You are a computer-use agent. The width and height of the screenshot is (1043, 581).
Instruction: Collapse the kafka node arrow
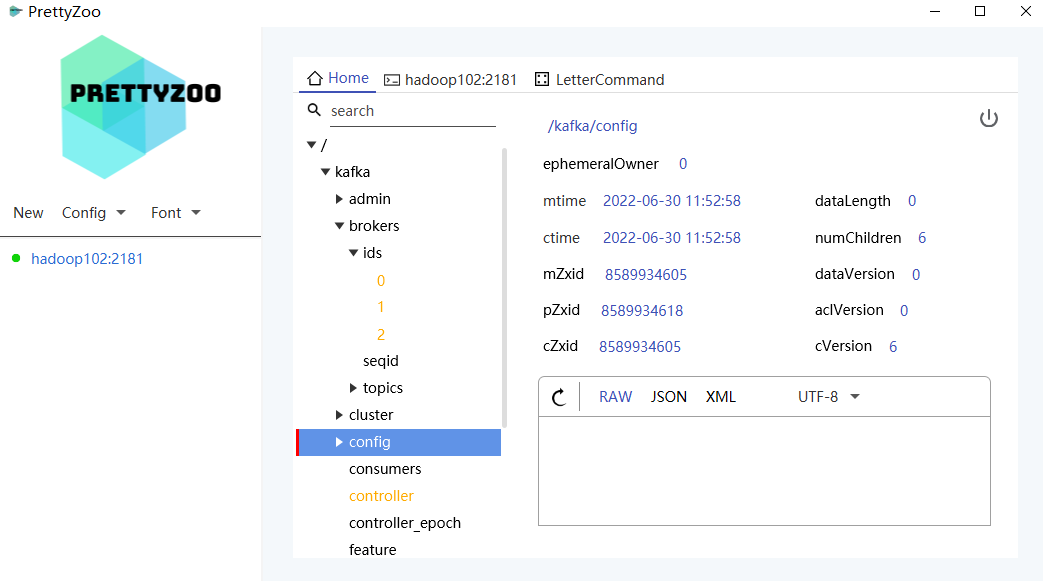325,172
